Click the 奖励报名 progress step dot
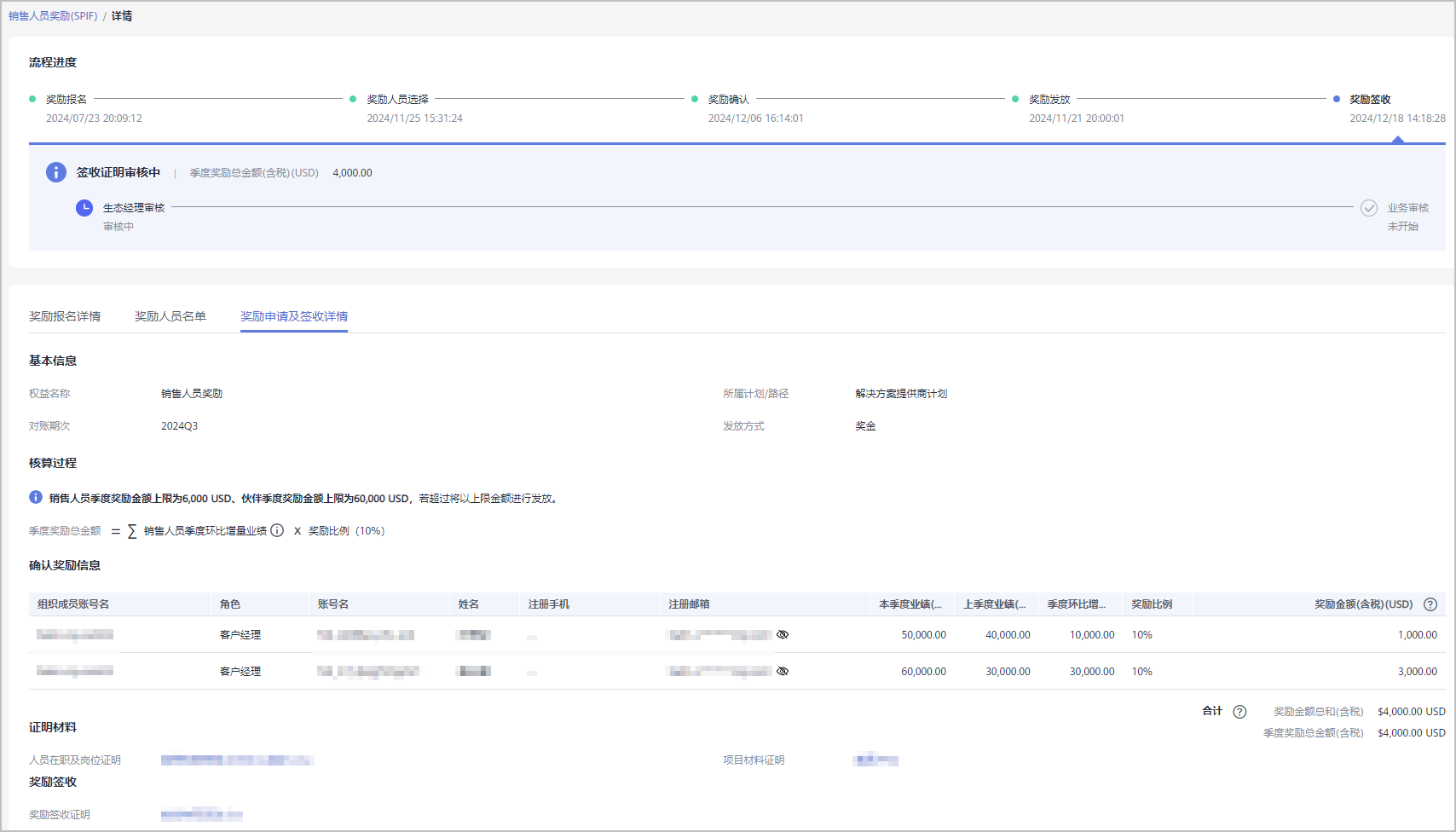The image size is (1456, 832). 32,99
